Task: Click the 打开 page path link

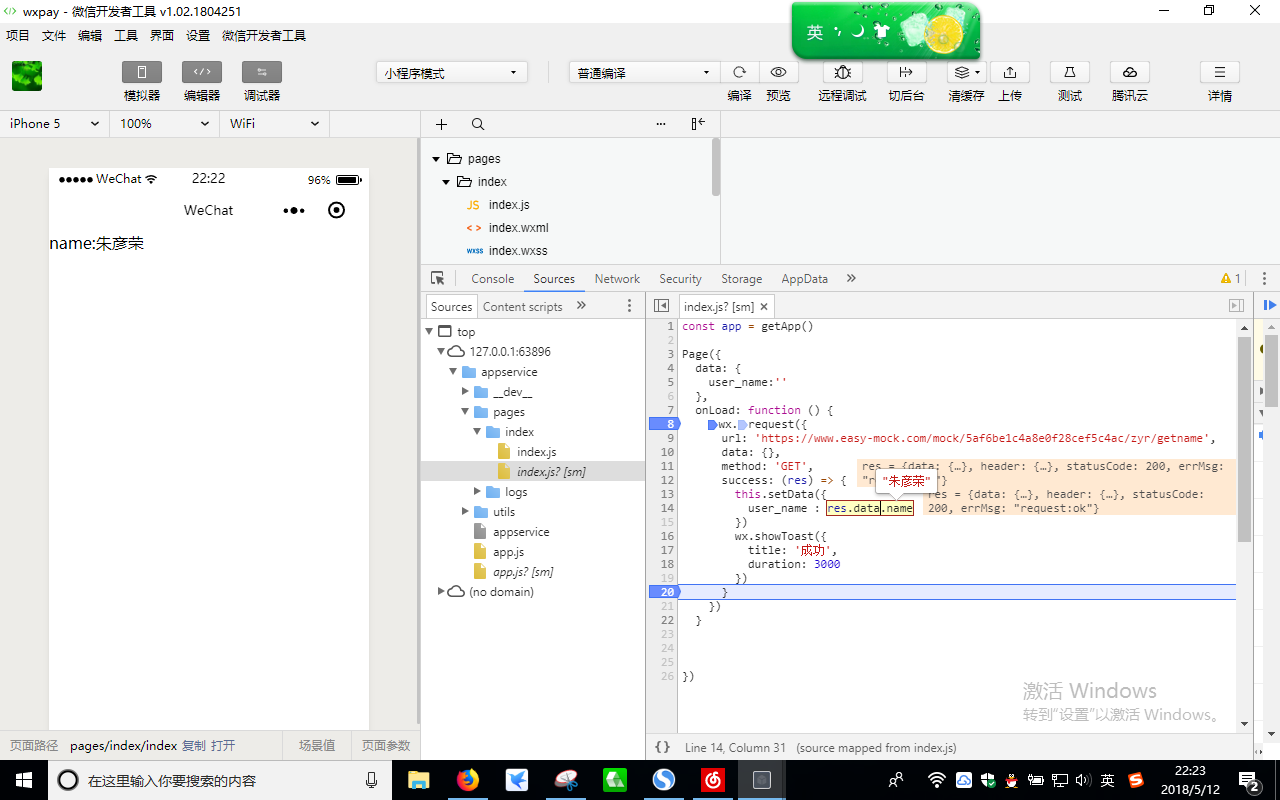Action: coord(224,745)
